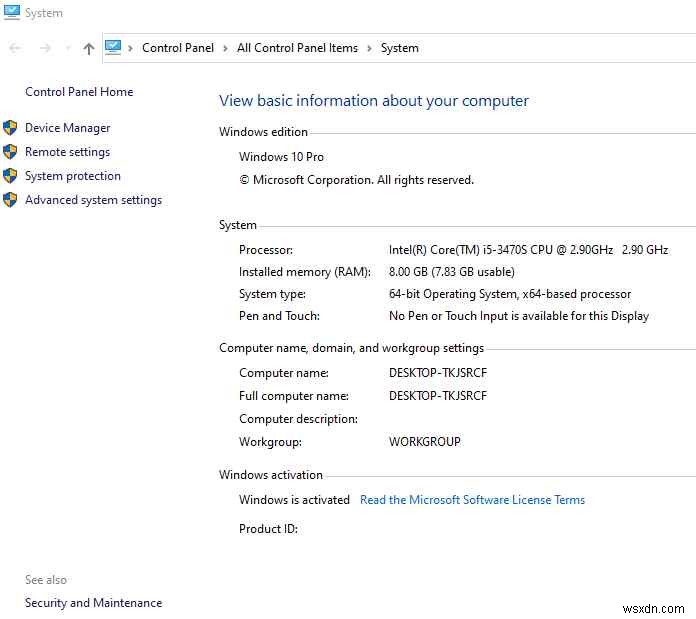696x619 pixels.
Task: Expand chevron after Control Panel breadcrumb
Action: (x=225, y=48)
